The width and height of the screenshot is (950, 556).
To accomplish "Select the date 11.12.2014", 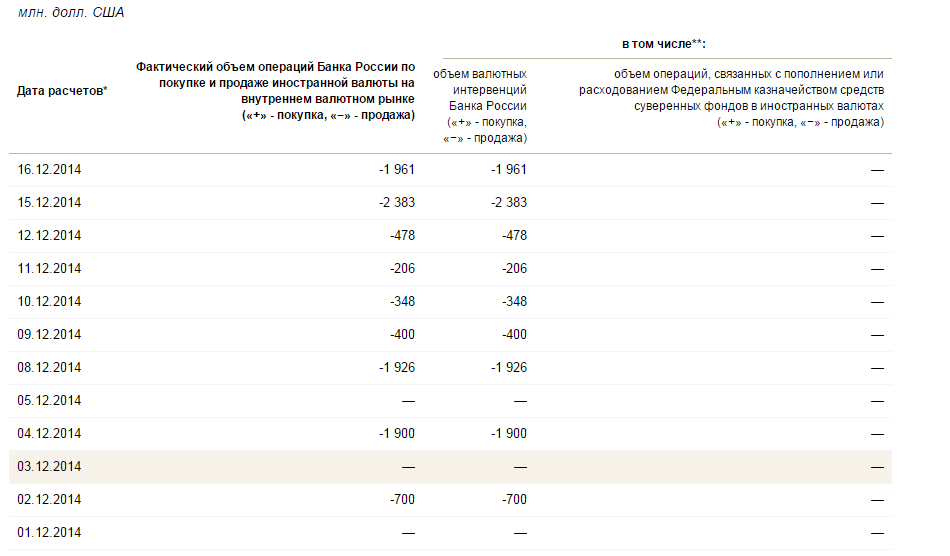I will [x=49, y=269].
